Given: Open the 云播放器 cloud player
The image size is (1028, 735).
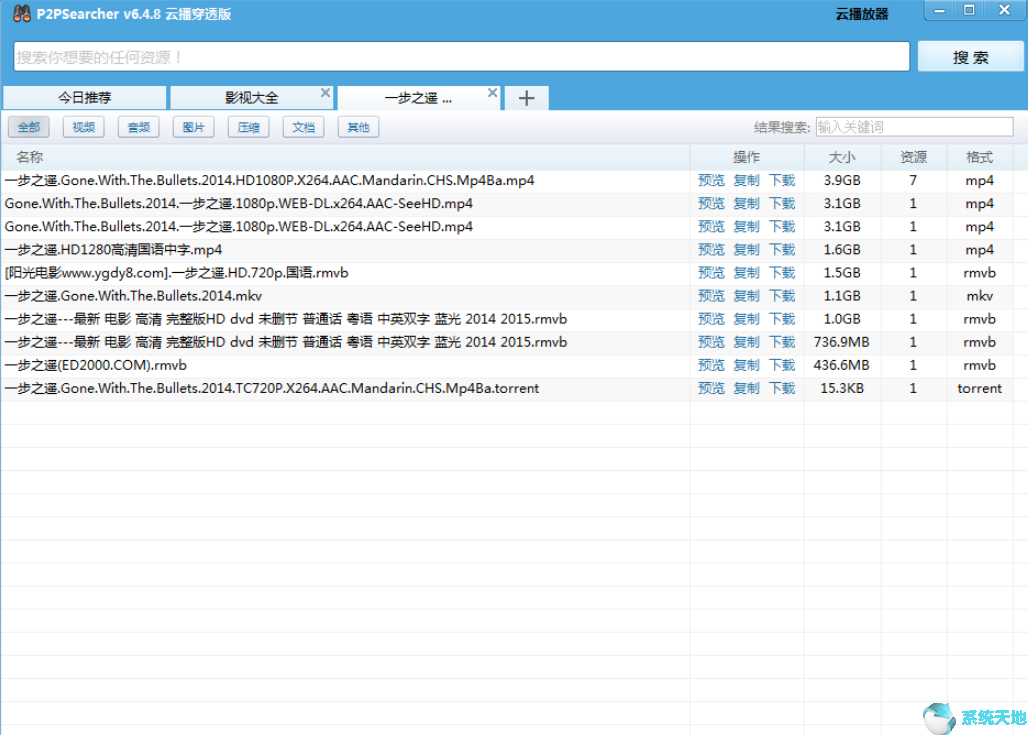Looking at the screenshot, I should (861, 14).
